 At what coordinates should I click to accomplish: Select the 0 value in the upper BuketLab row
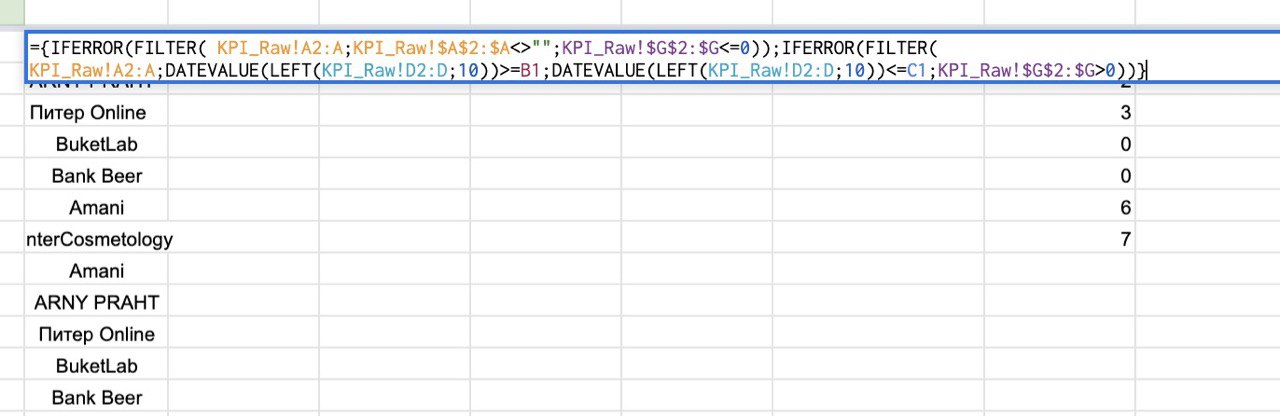click(x=1059, y=144)
